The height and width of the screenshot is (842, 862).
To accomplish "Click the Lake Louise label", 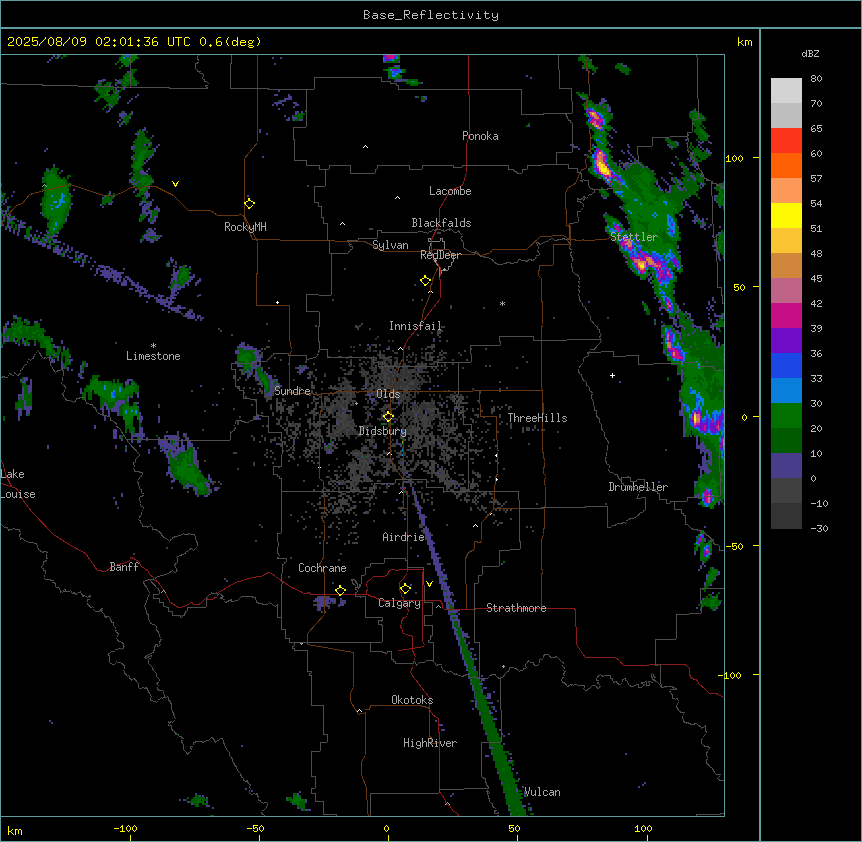I will pyautogui.click(x=18, y=484).
